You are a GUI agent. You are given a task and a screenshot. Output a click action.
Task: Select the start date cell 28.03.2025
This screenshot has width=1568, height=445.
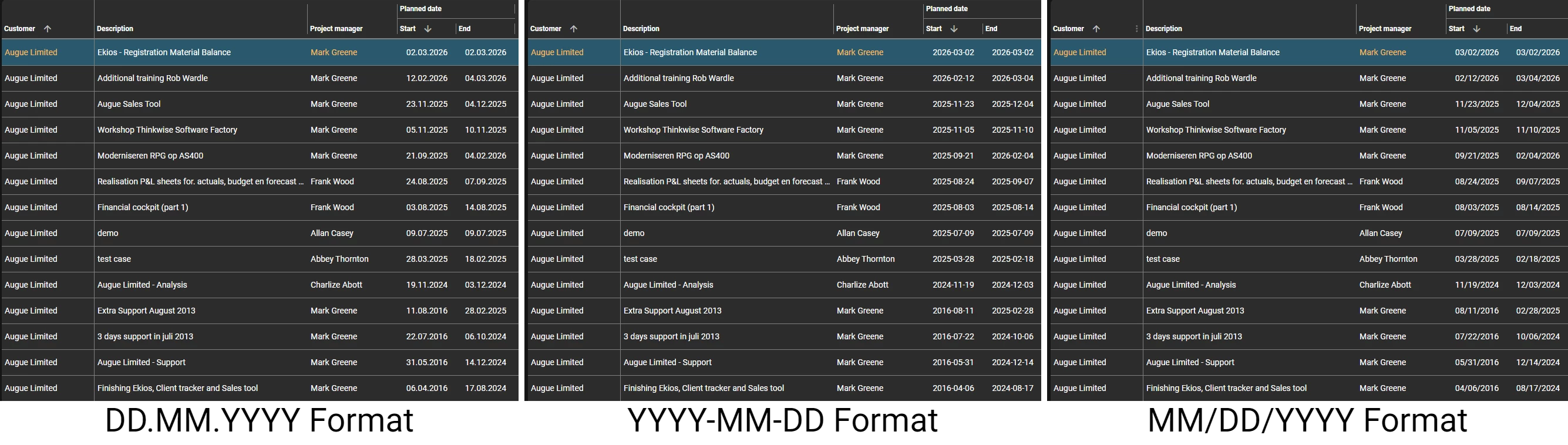coord(427,259)
